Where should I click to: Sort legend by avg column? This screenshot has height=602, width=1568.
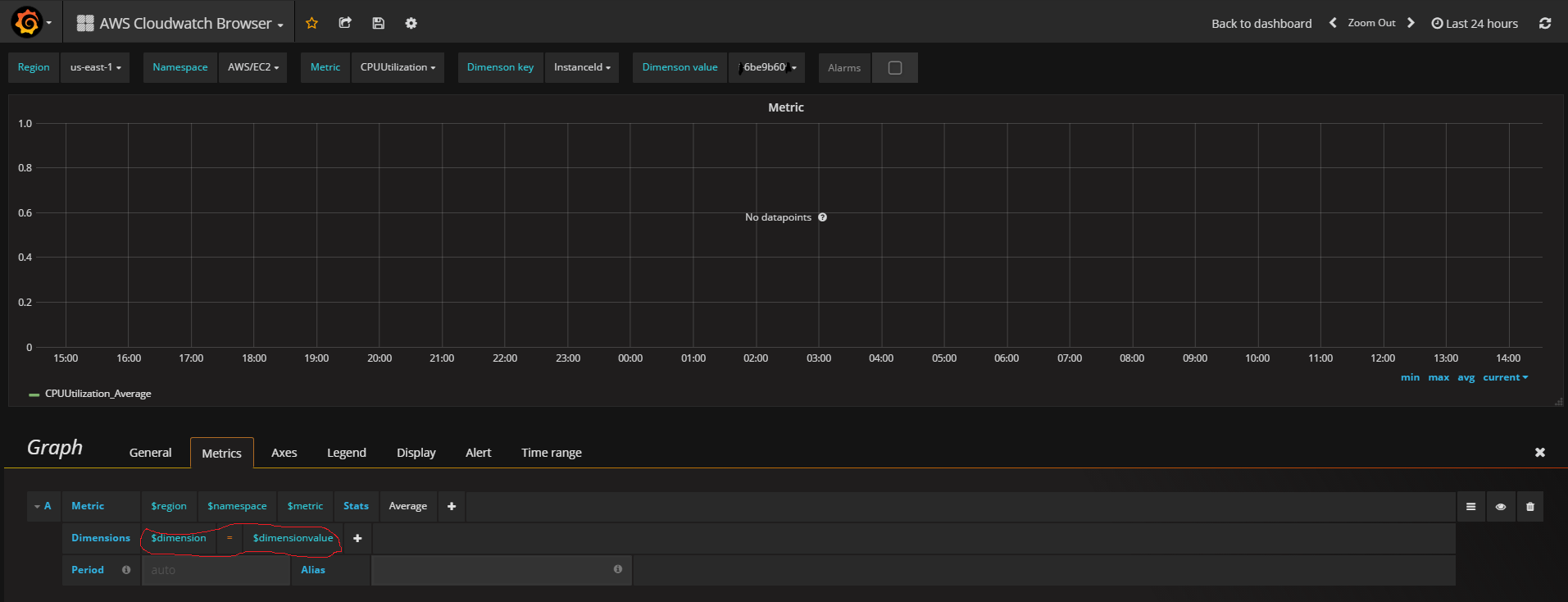(1466, 377)
